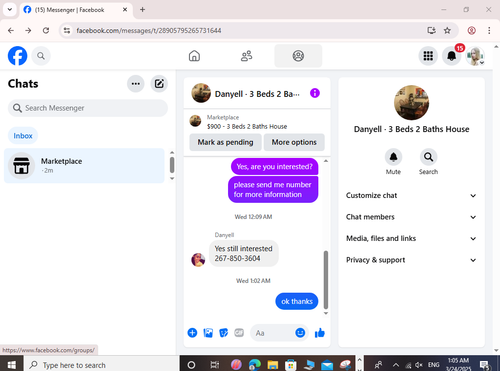This screenshot has width=500, height=371.
Task: Expand the Chat members section
Action: (x=411, y=217)
